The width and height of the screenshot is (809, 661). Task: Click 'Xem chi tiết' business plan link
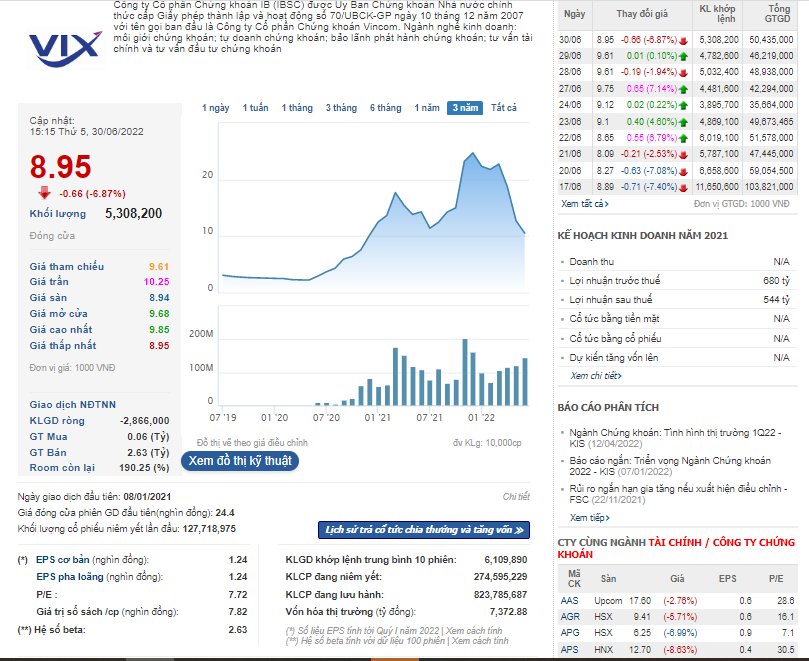[x=596, y=376]
